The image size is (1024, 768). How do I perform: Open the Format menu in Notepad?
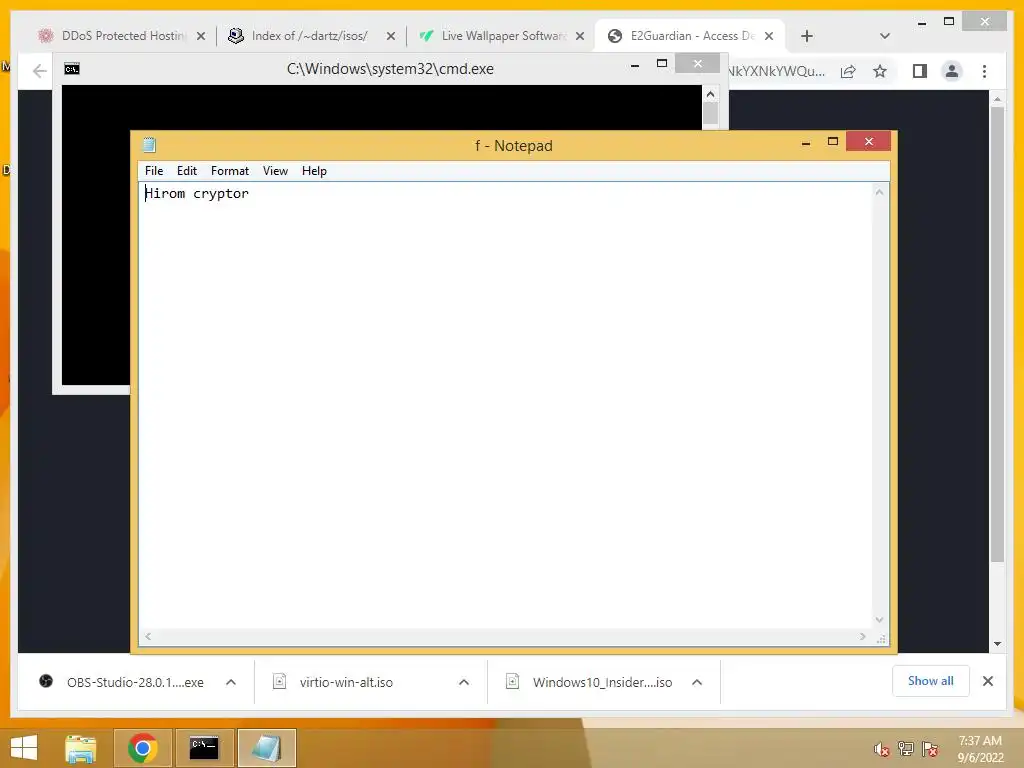click(x=230, y=171)
